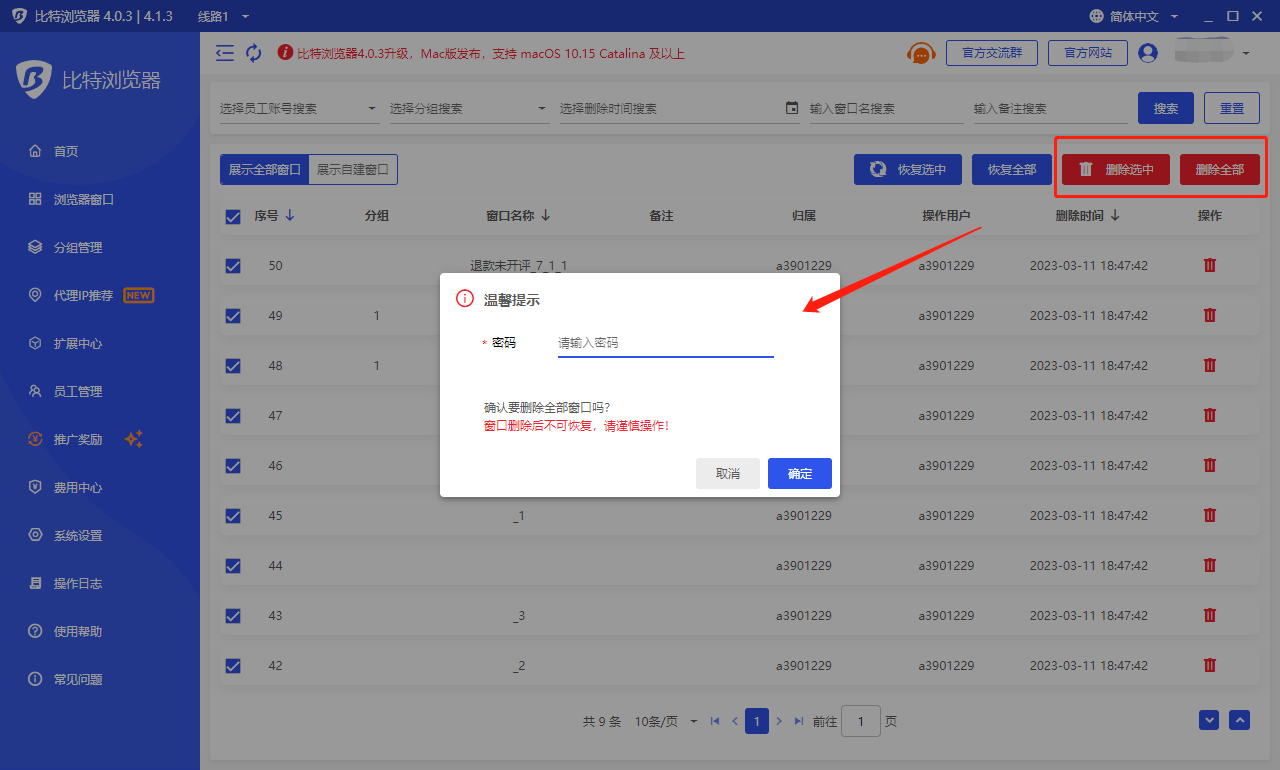Open the 选择分组搜索 dropdown

[470, 108]
